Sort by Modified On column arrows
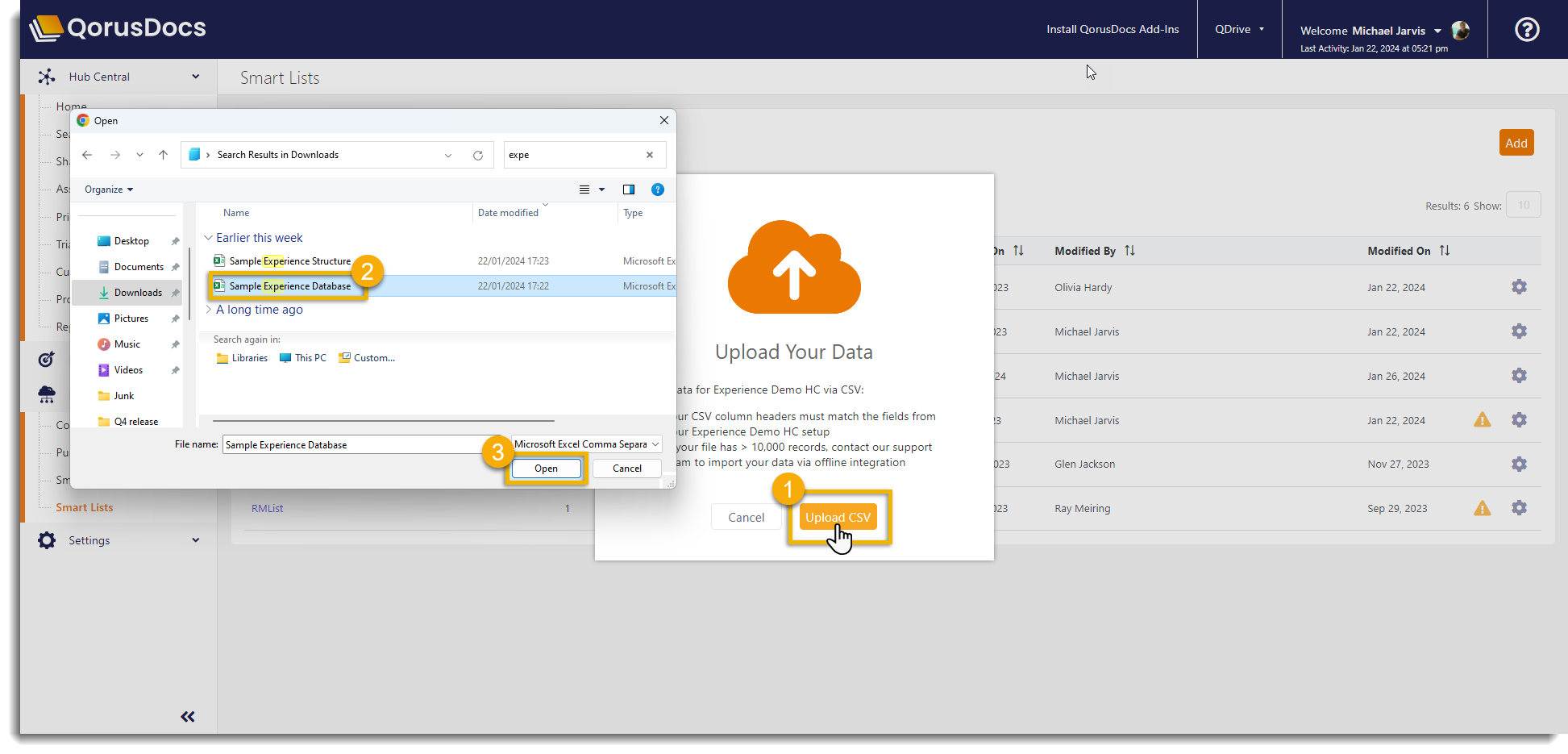The height and width of the screenshot is (754, 1568). click(1445, 251)
